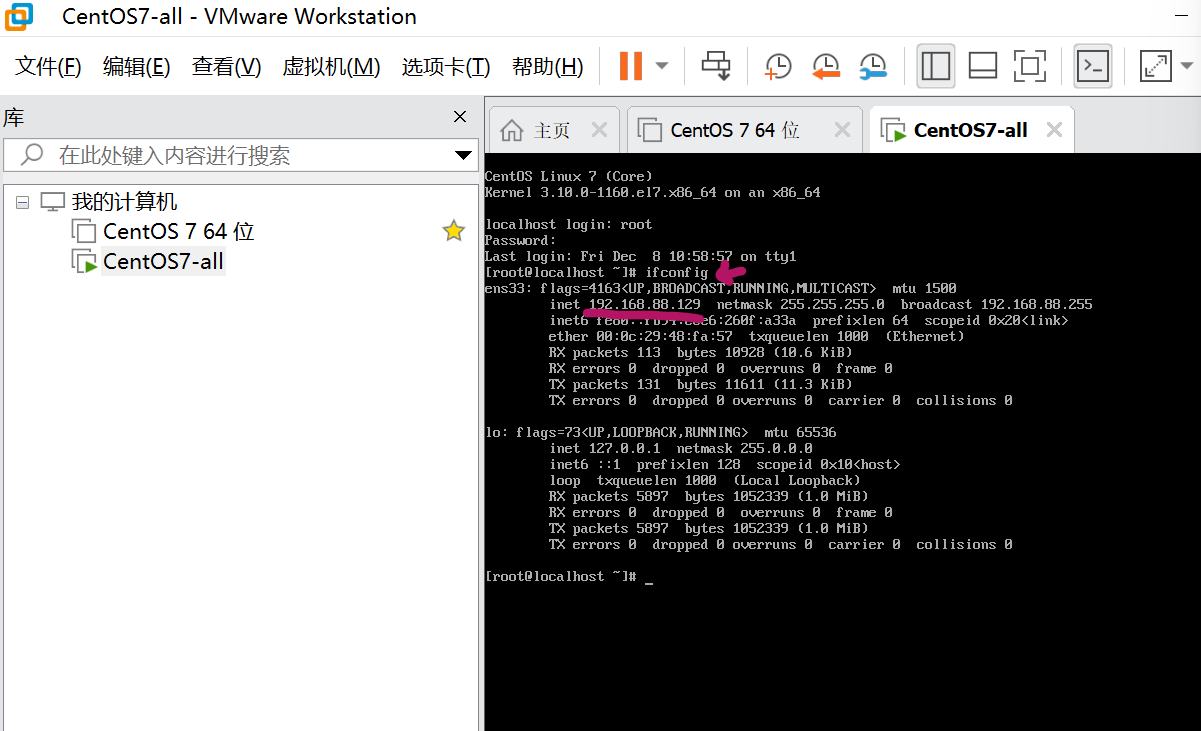Toggle the console view icon
This screenshot has height=731, width=1201.
pos(1093,66)
